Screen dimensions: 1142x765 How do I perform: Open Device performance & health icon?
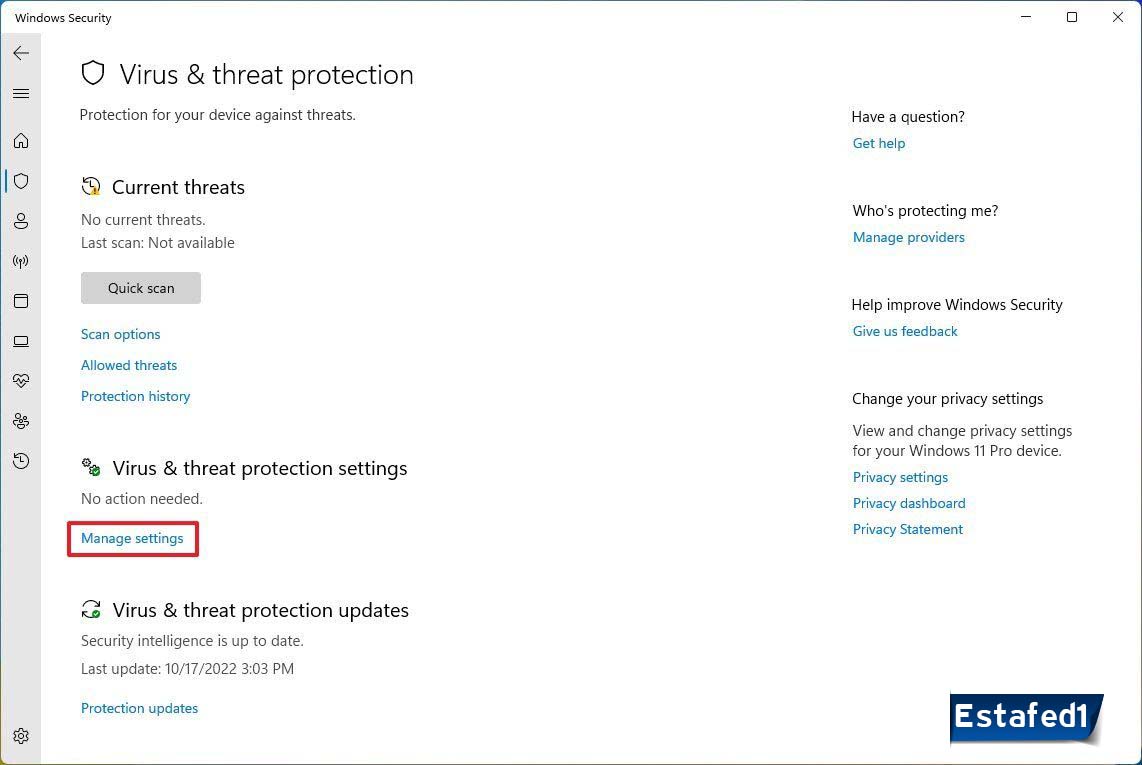coord(21,381)
